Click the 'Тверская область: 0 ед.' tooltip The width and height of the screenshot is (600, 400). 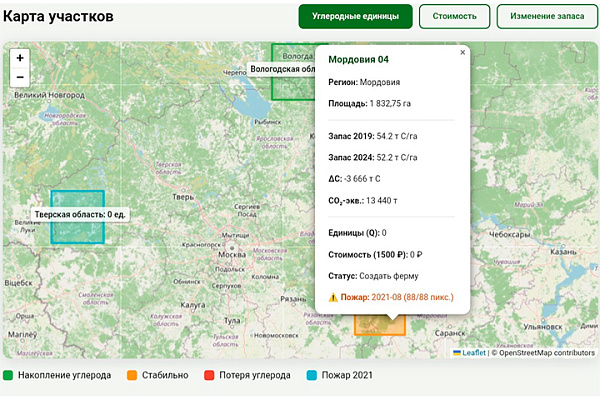click(x=80, y=214)
